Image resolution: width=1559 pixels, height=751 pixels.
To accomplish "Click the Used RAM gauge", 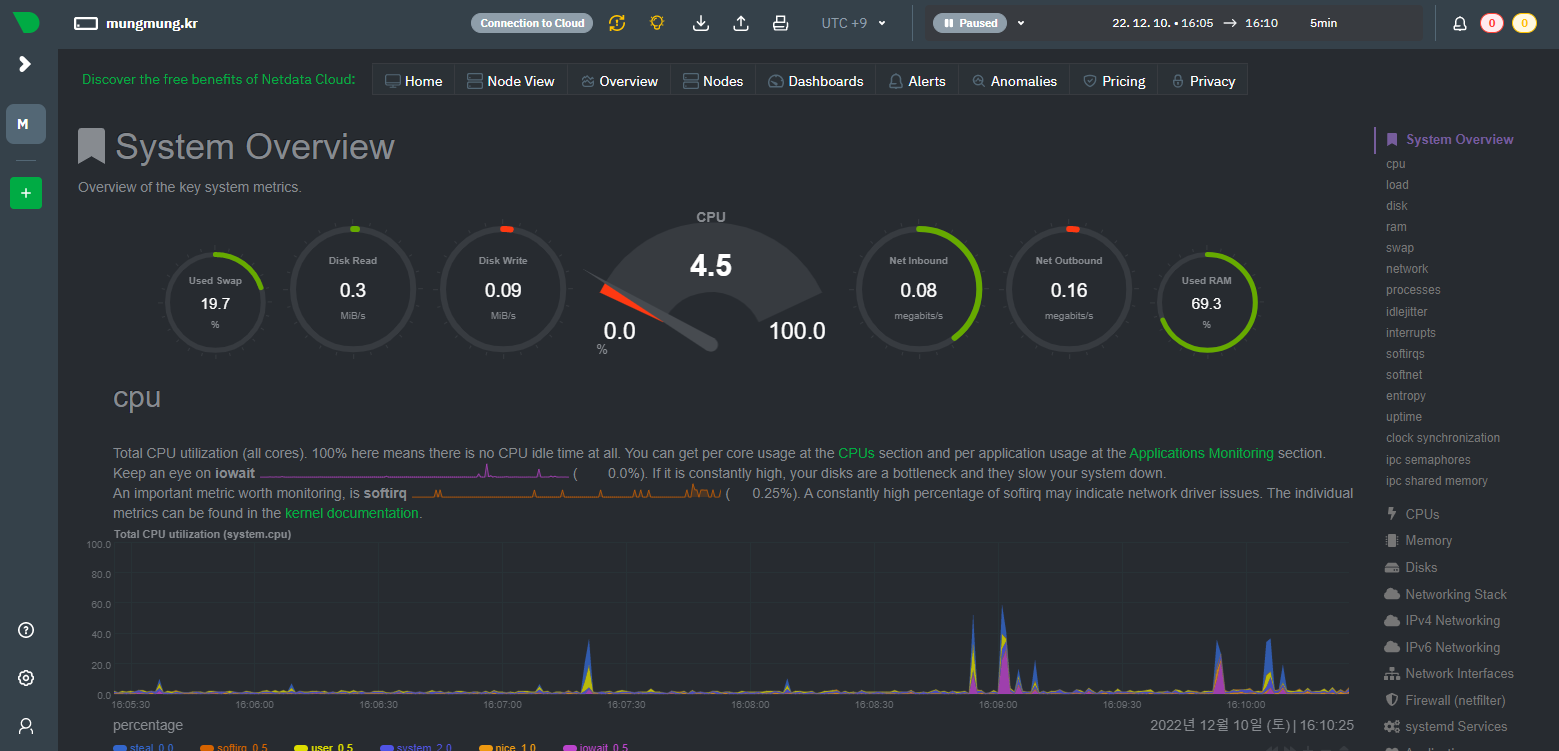I will (1207, 301).
